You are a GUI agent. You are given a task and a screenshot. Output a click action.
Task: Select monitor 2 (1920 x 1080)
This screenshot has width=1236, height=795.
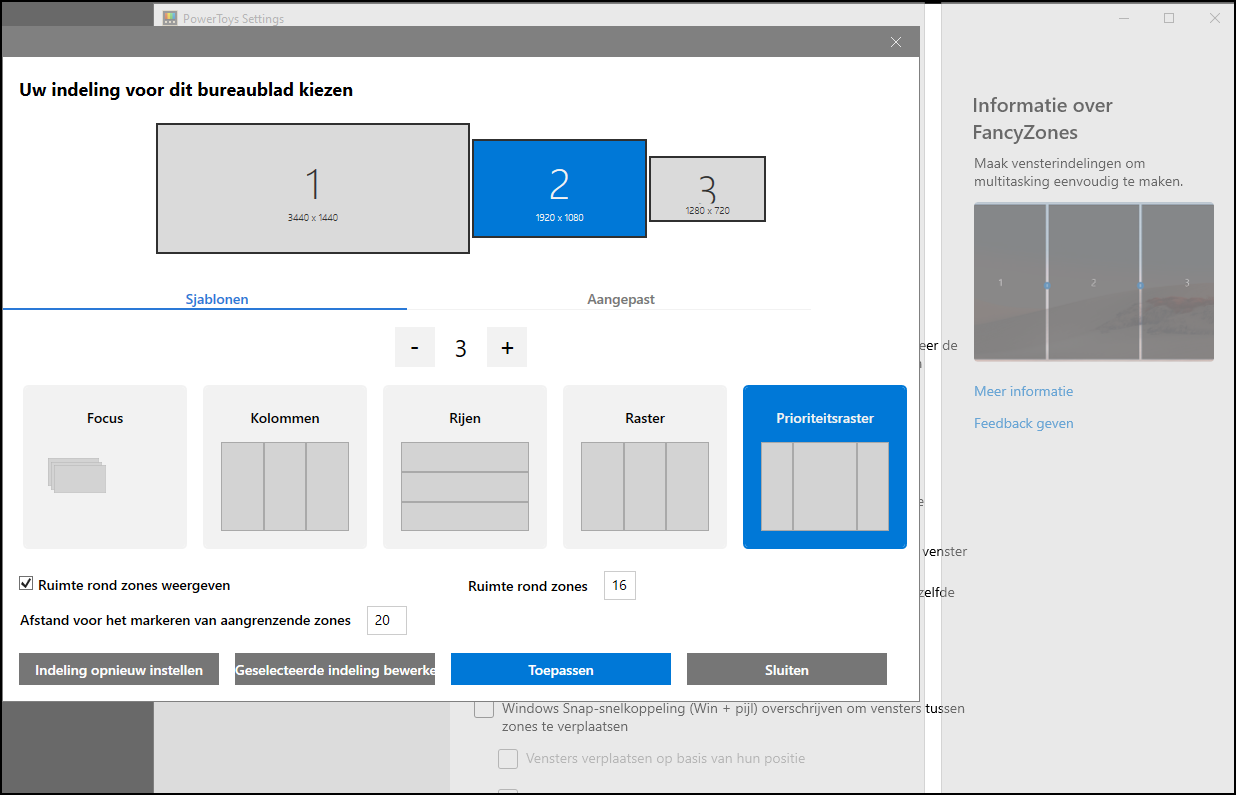pos(559,188)
